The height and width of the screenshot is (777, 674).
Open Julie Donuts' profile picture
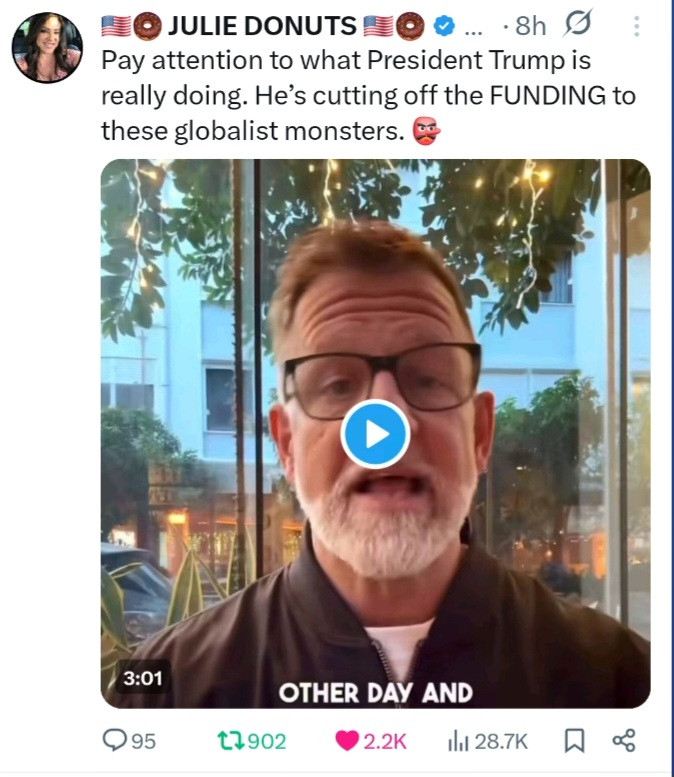pos(47,48)
